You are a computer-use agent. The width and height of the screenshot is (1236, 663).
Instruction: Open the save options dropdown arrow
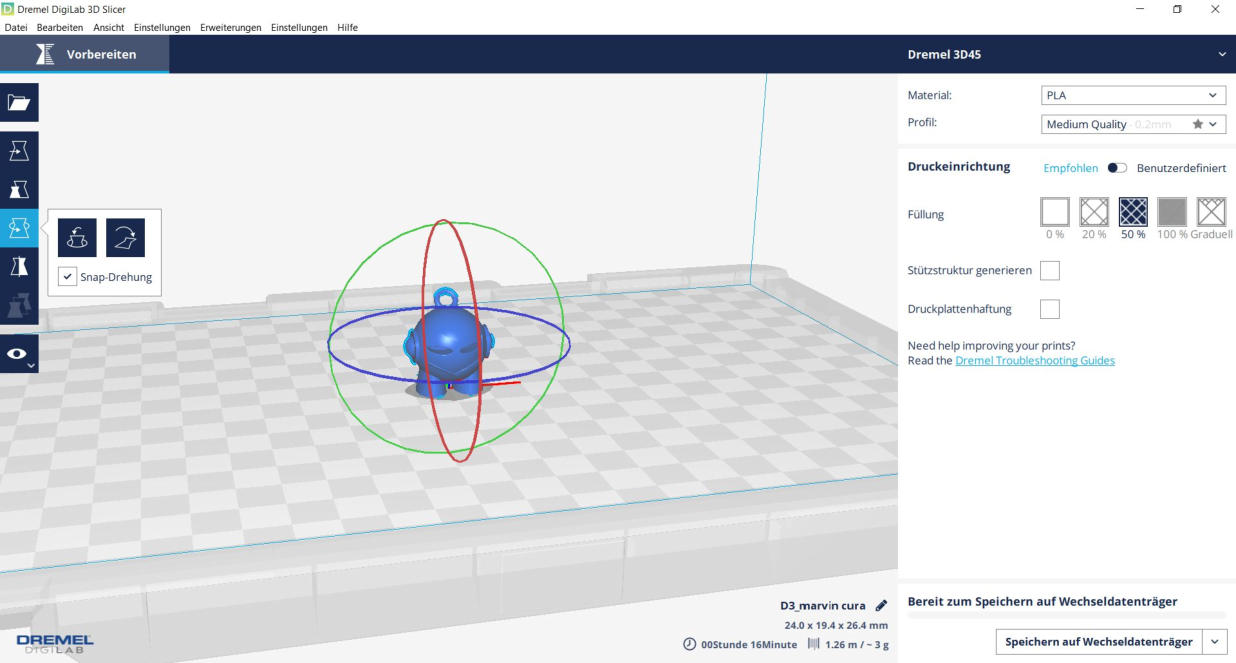click(1215, 642)
